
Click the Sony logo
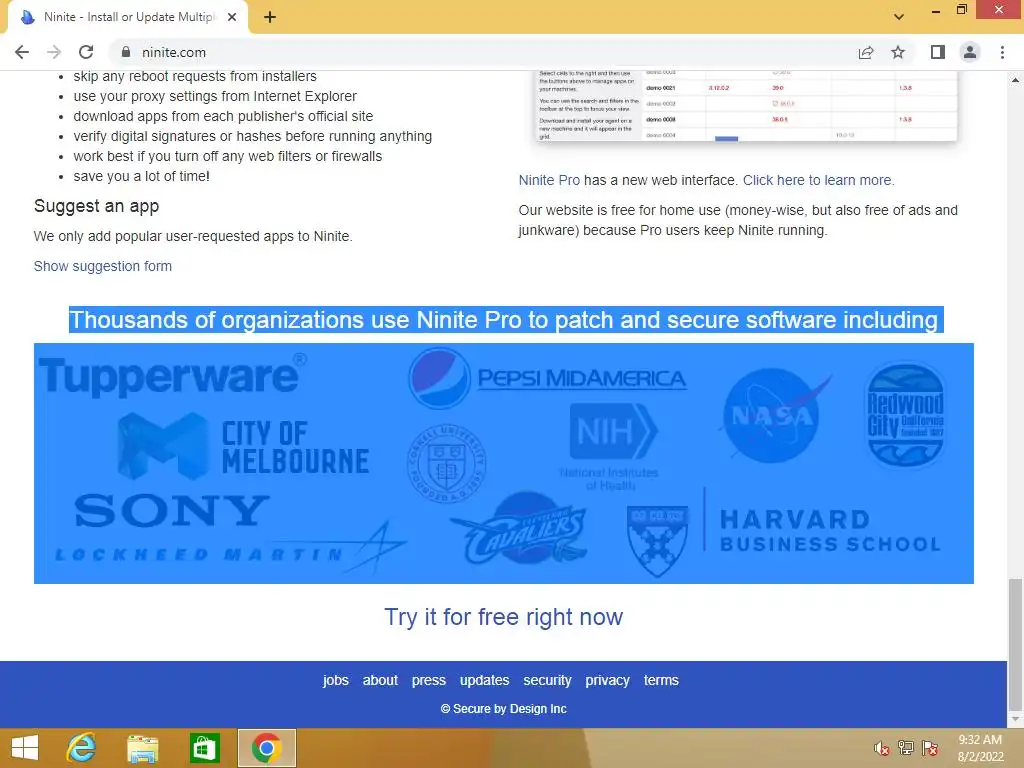[x=172, y=510]
